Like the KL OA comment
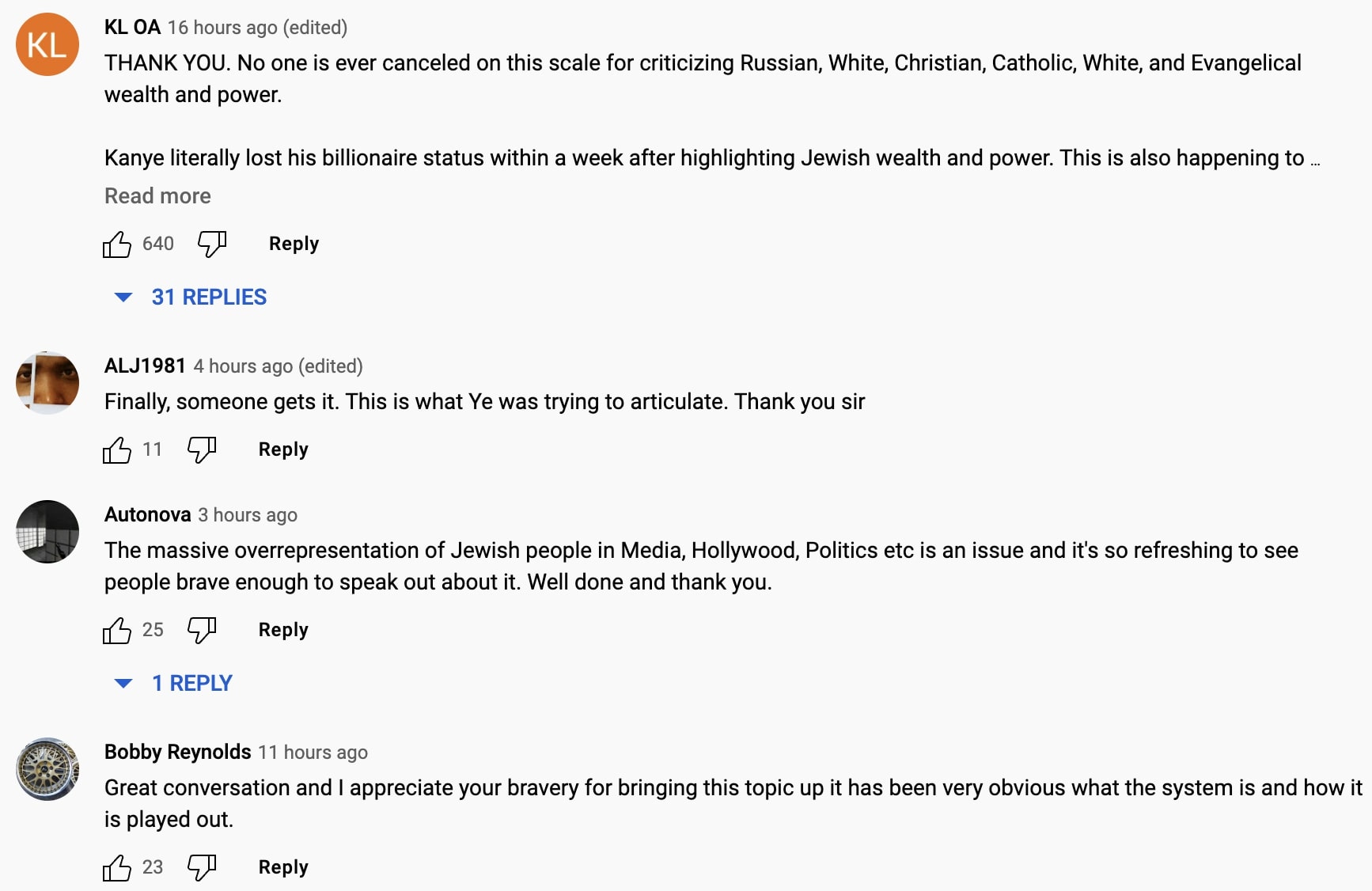Image resolution: width=1372 pixels, height=891 pixels. click(117, 245)
